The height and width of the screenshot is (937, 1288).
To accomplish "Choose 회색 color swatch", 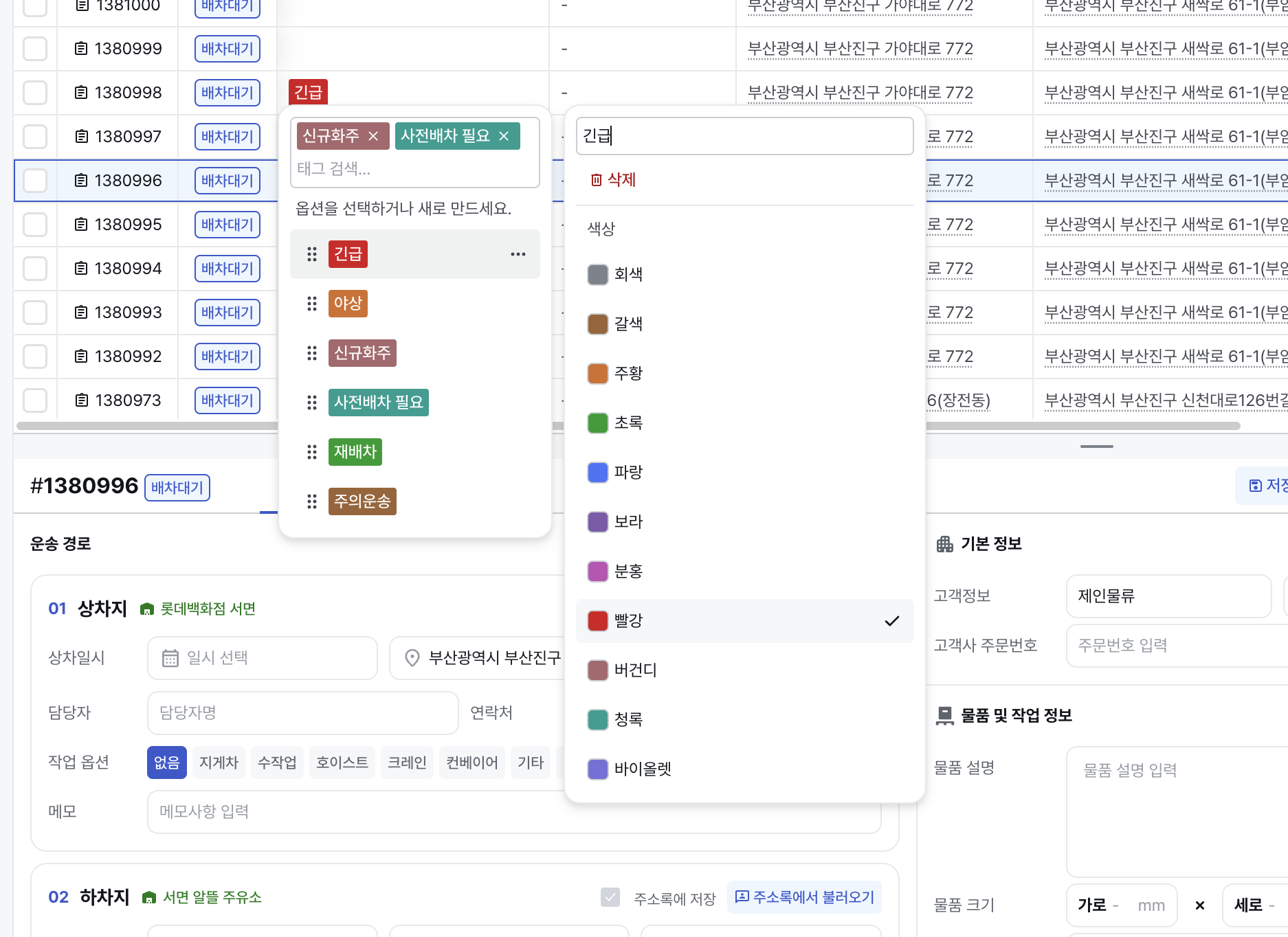I will (598, 275).
